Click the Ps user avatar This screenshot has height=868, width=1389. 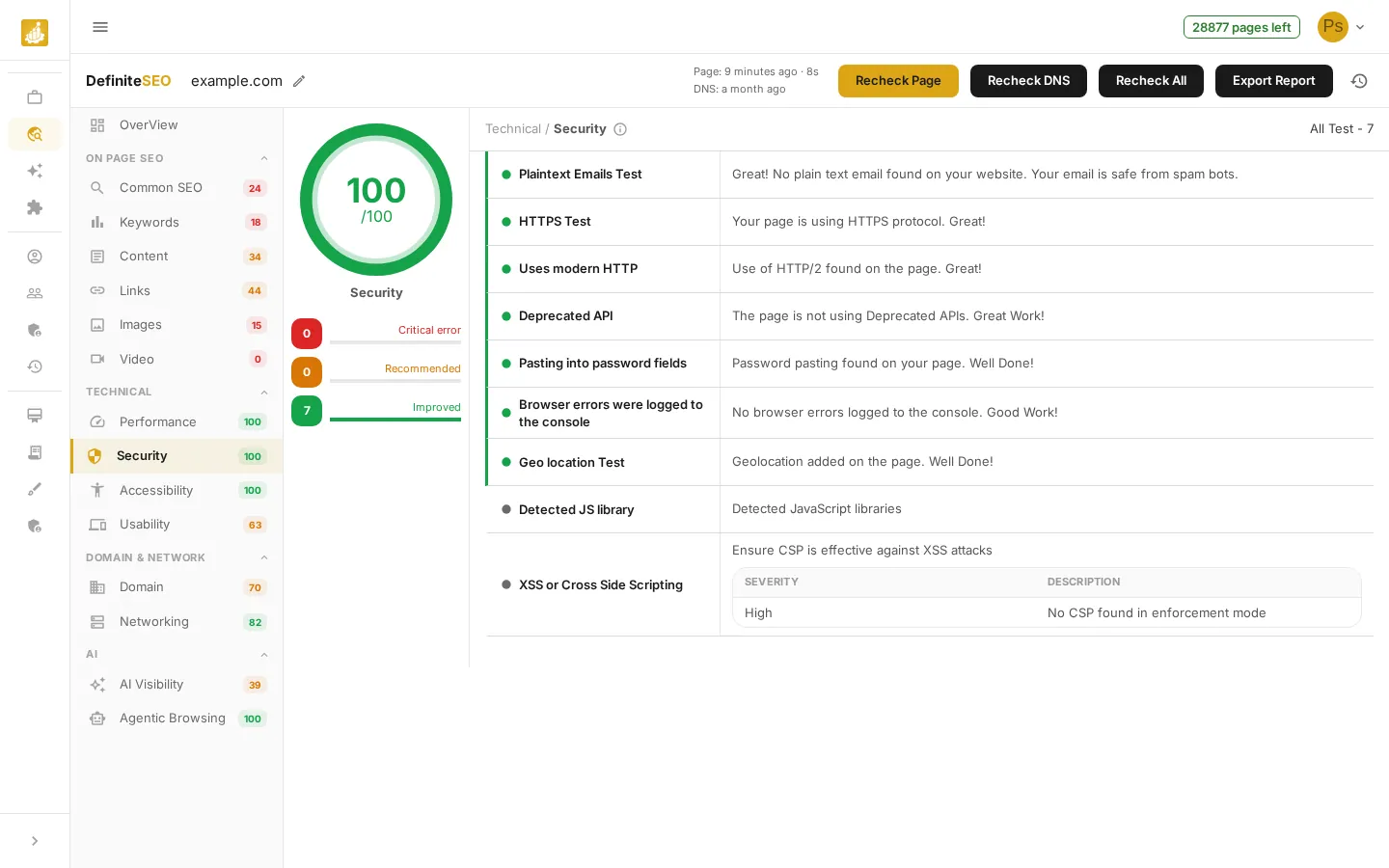pos(1333,27)
